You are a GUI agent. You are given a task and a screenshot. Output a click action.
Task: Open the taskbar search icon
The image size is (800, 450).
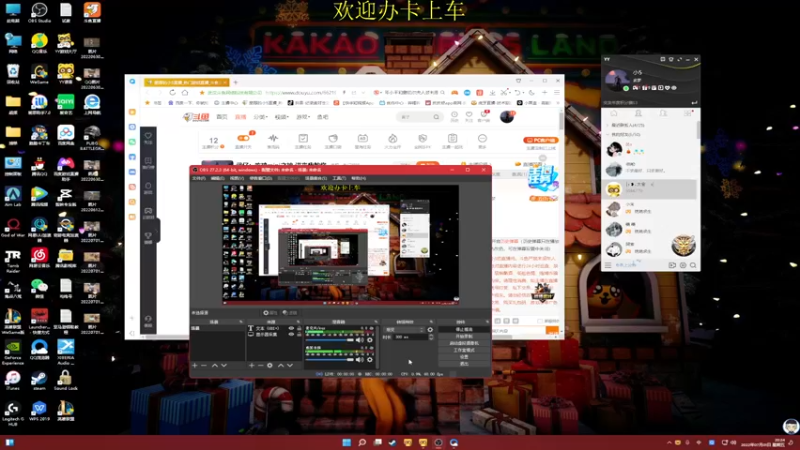point(362,442)
